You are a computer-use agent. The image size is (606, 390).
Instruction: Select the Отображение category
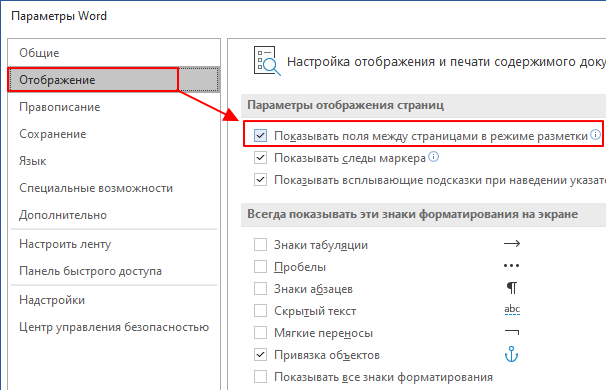coord(114,80)
